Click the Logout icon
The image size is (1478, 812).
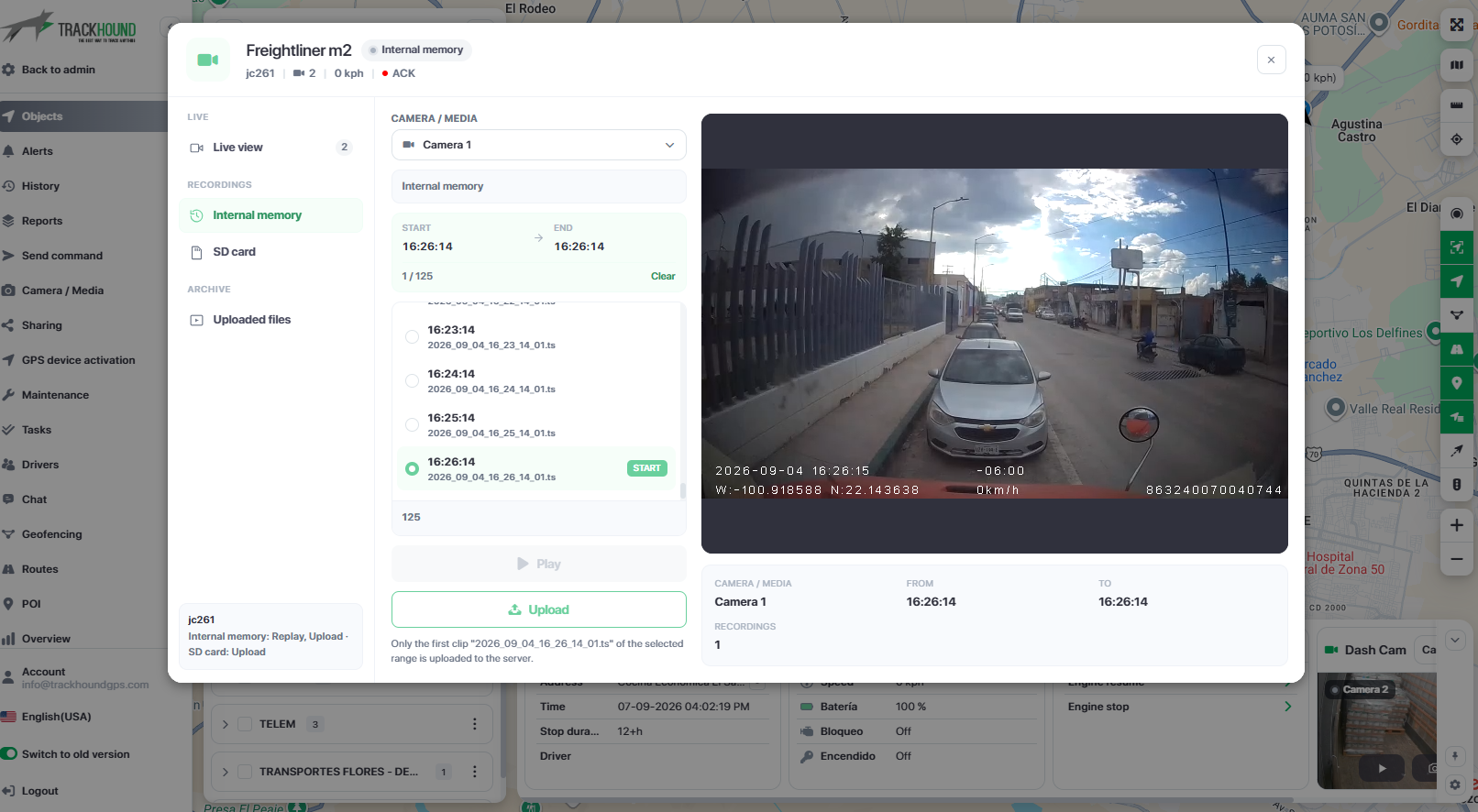tap(8, 791)
